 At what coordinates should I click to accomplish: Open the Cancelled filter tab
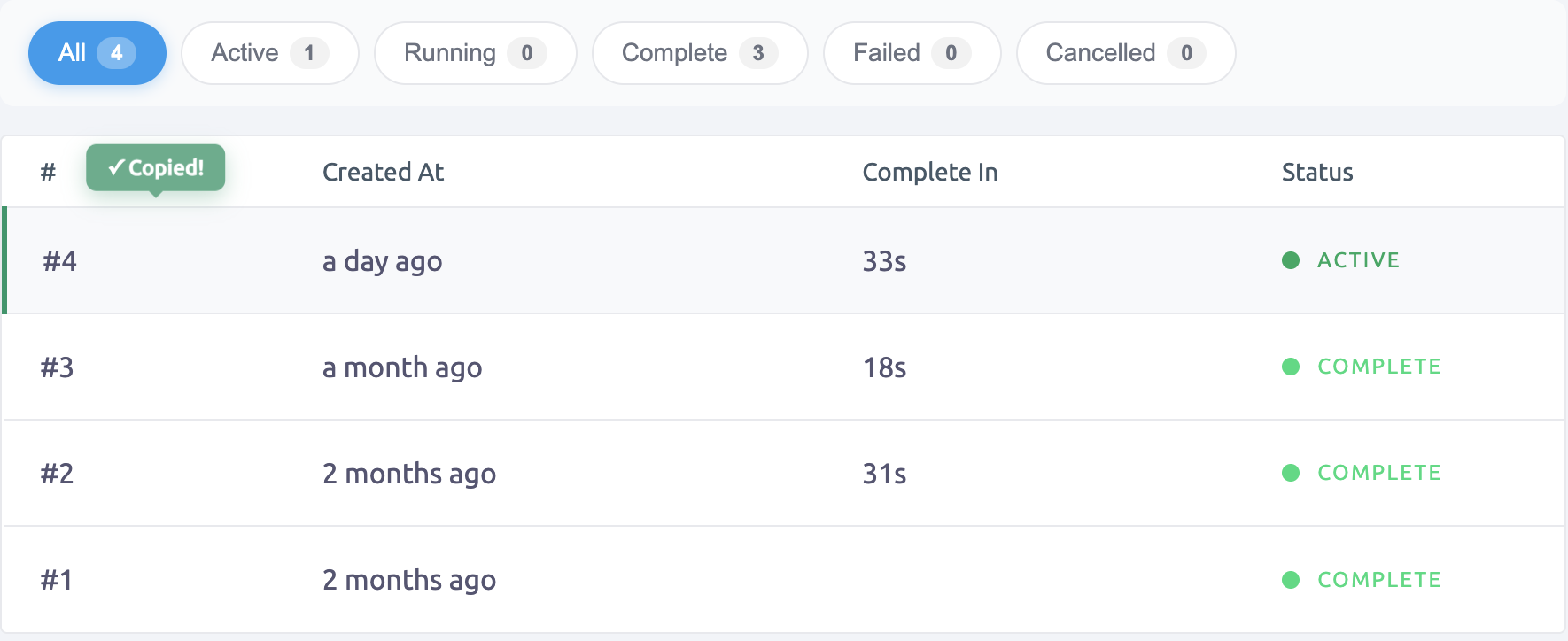click(1125, 53)
